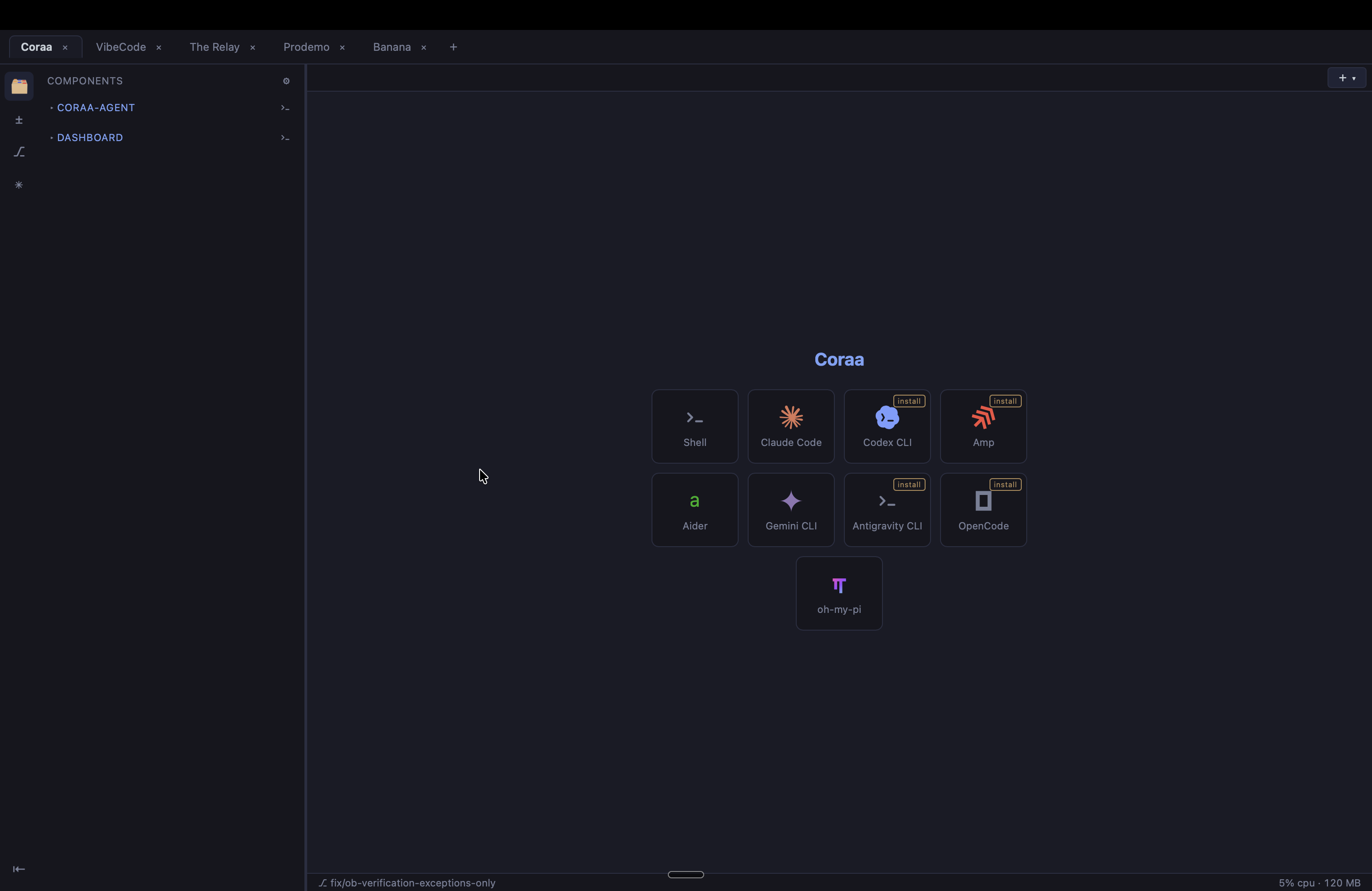Select the Codex CLI card

coord(887,426)
